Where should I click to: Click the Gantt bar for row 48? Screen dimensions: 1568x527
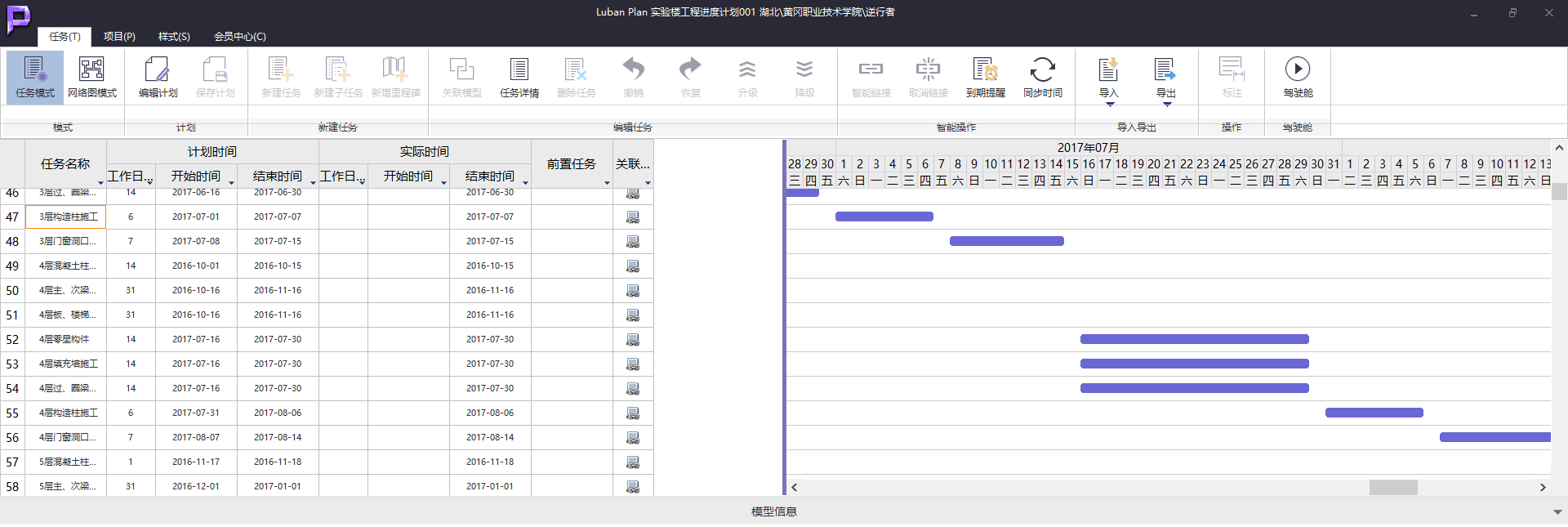(x=1007, y=241)
